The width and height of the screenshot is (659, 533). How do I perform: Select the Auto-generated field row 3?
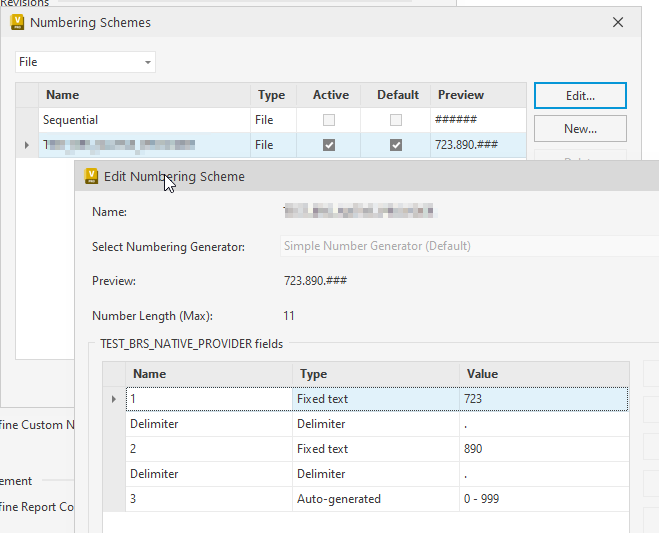(x=210, y=499)
